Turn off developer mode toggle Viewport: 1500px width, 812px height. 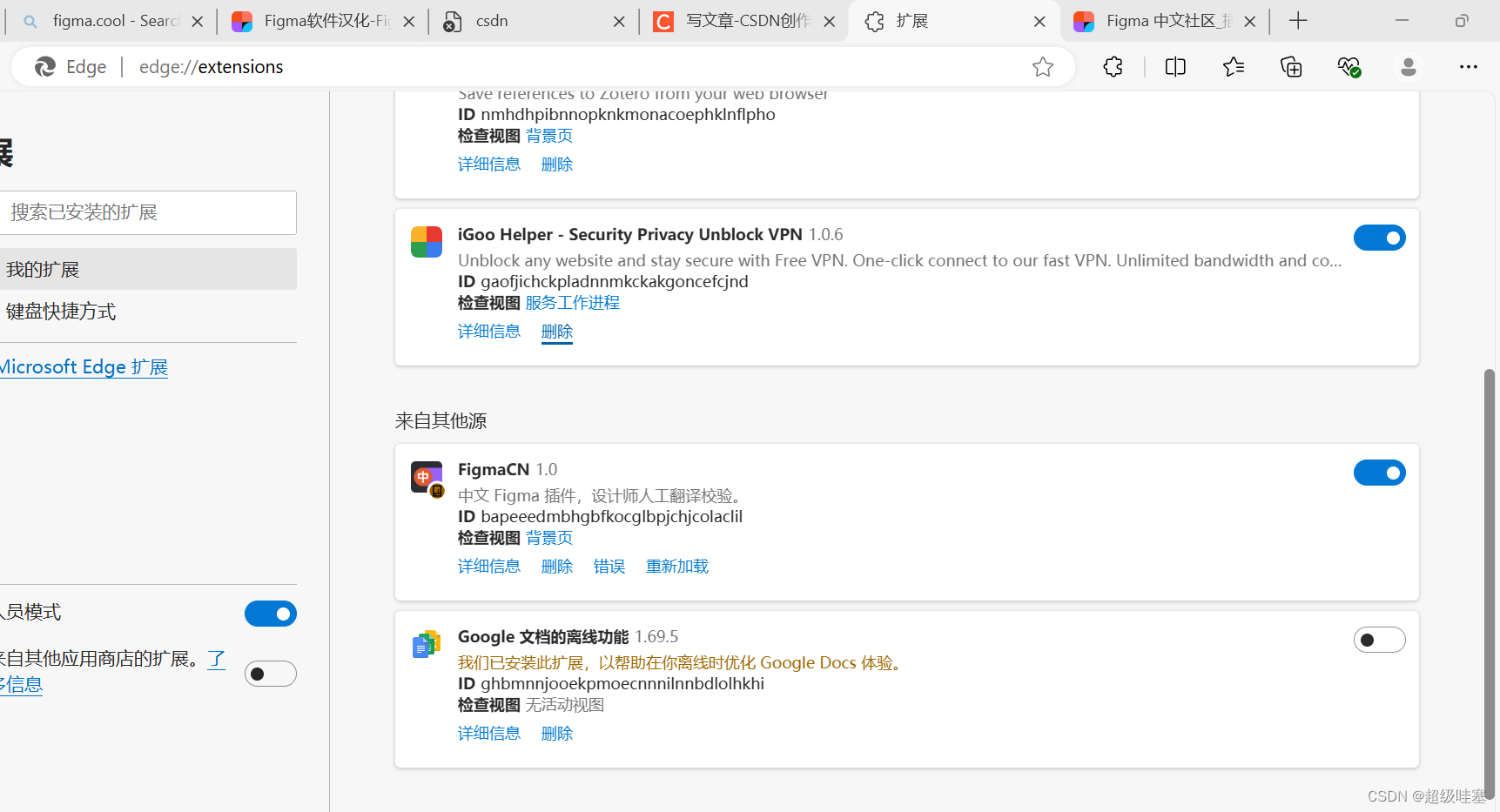pos(271,614)
